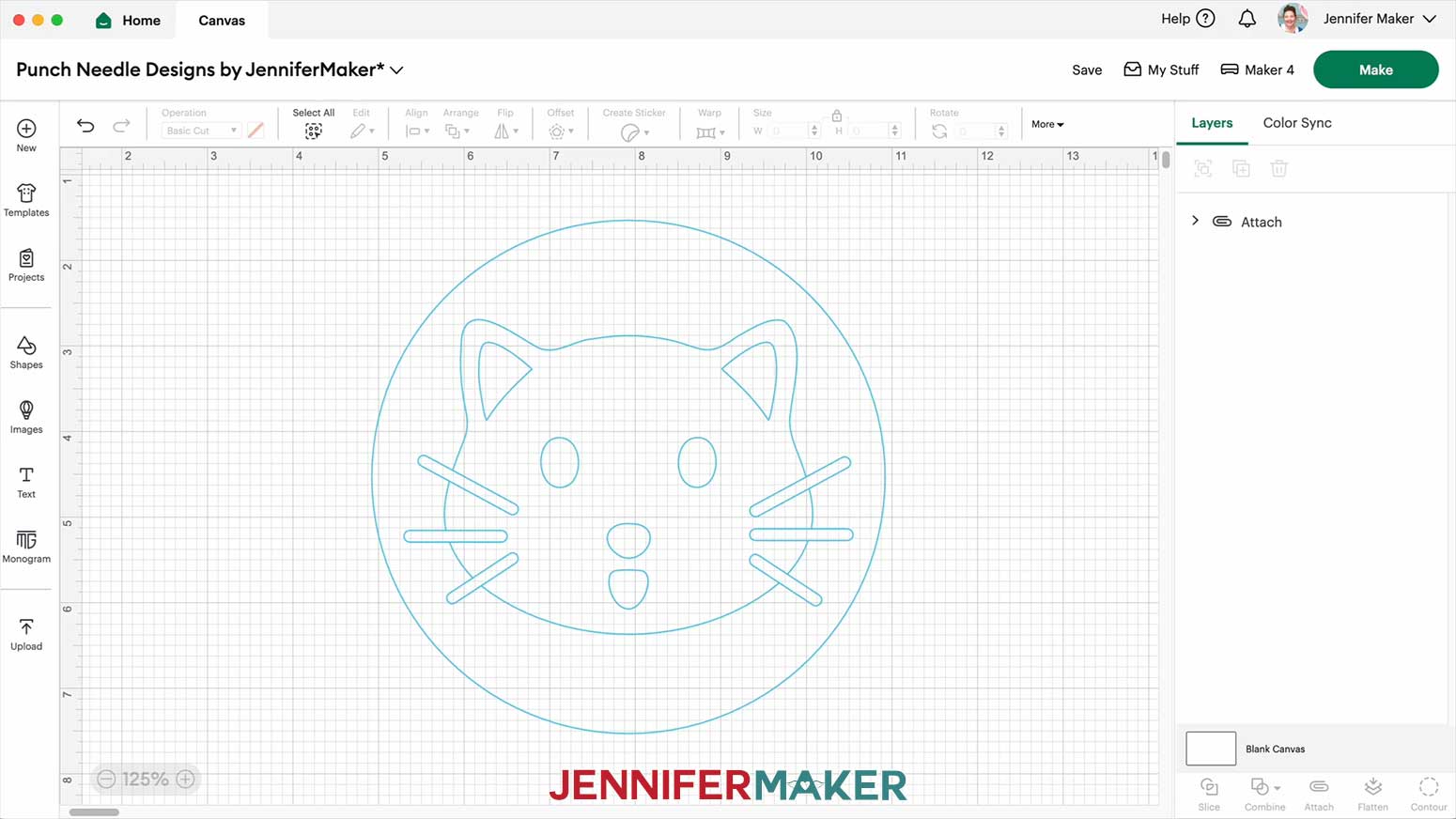Open the Edit tool dropdown
This screenshot has height=819, width=1456.
pyautogui.click(x=363, y=131)
